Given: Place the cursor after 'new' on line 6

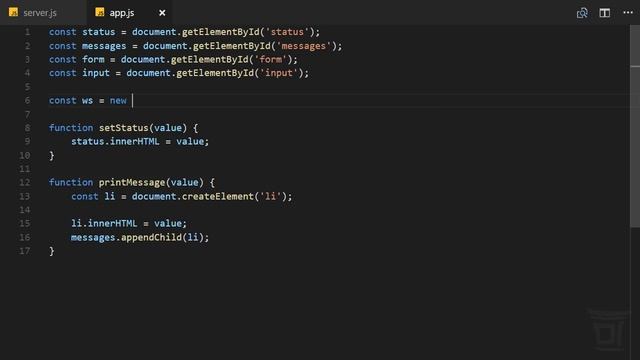Looking at the screenshot, I should (132, 100).
